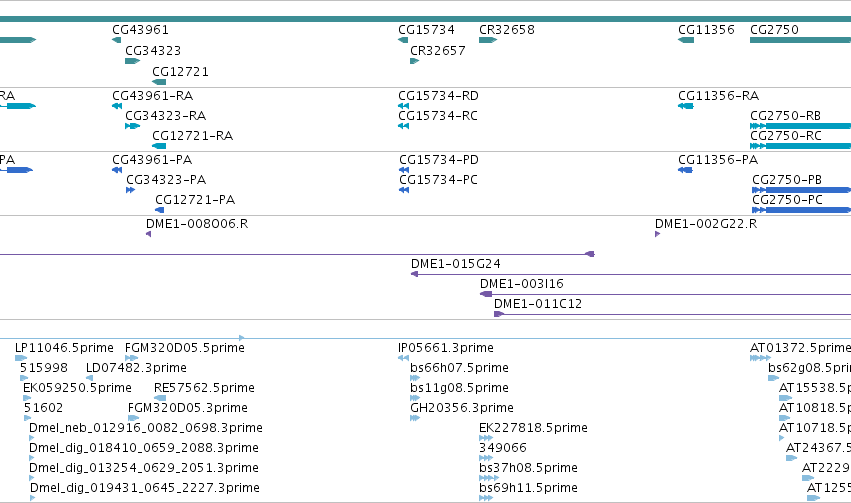
Task: Click the AT01372.5prime EST glyph
Action: click(760, 358)
